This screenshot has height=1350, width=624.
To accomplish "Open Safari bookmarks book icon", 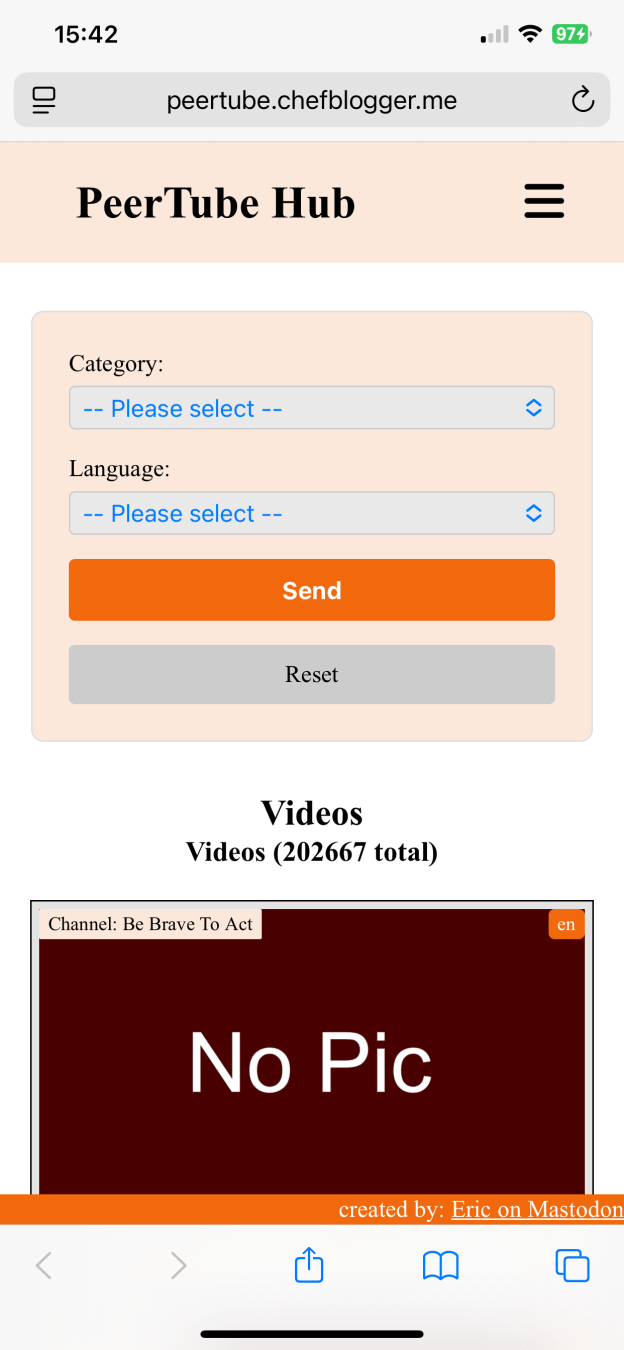I will tap(441, 1267).
